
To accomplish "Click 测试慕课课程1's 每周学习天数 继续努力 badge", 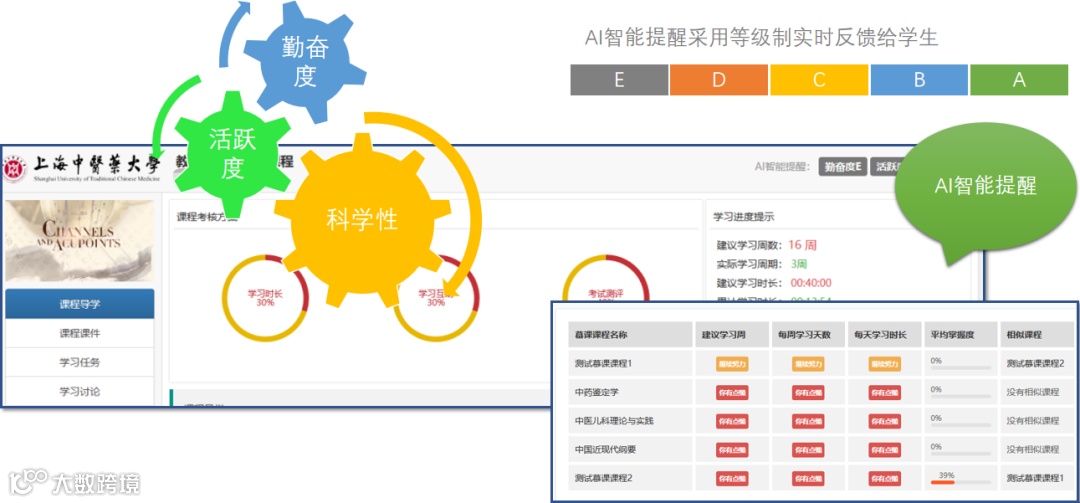I will [809, 364].
